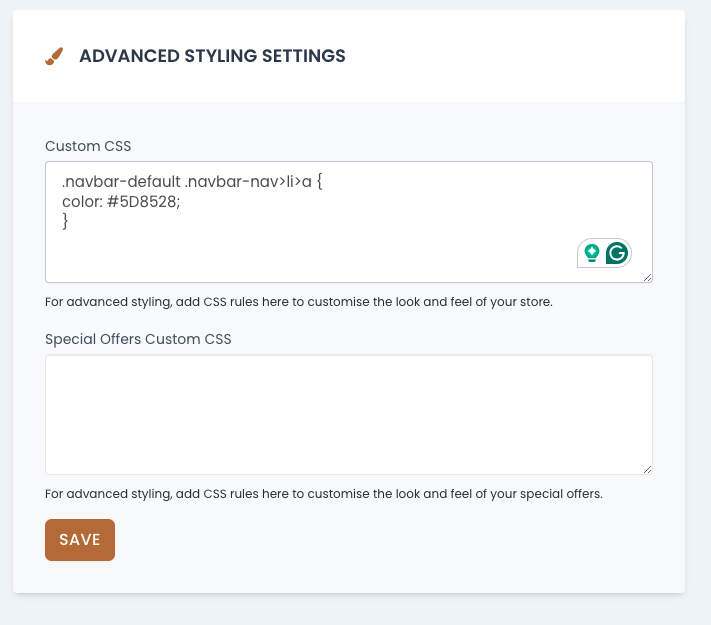Click the Special Offers Custom CSS label
This screenshot has height=625, width=711.
point(138,339)
